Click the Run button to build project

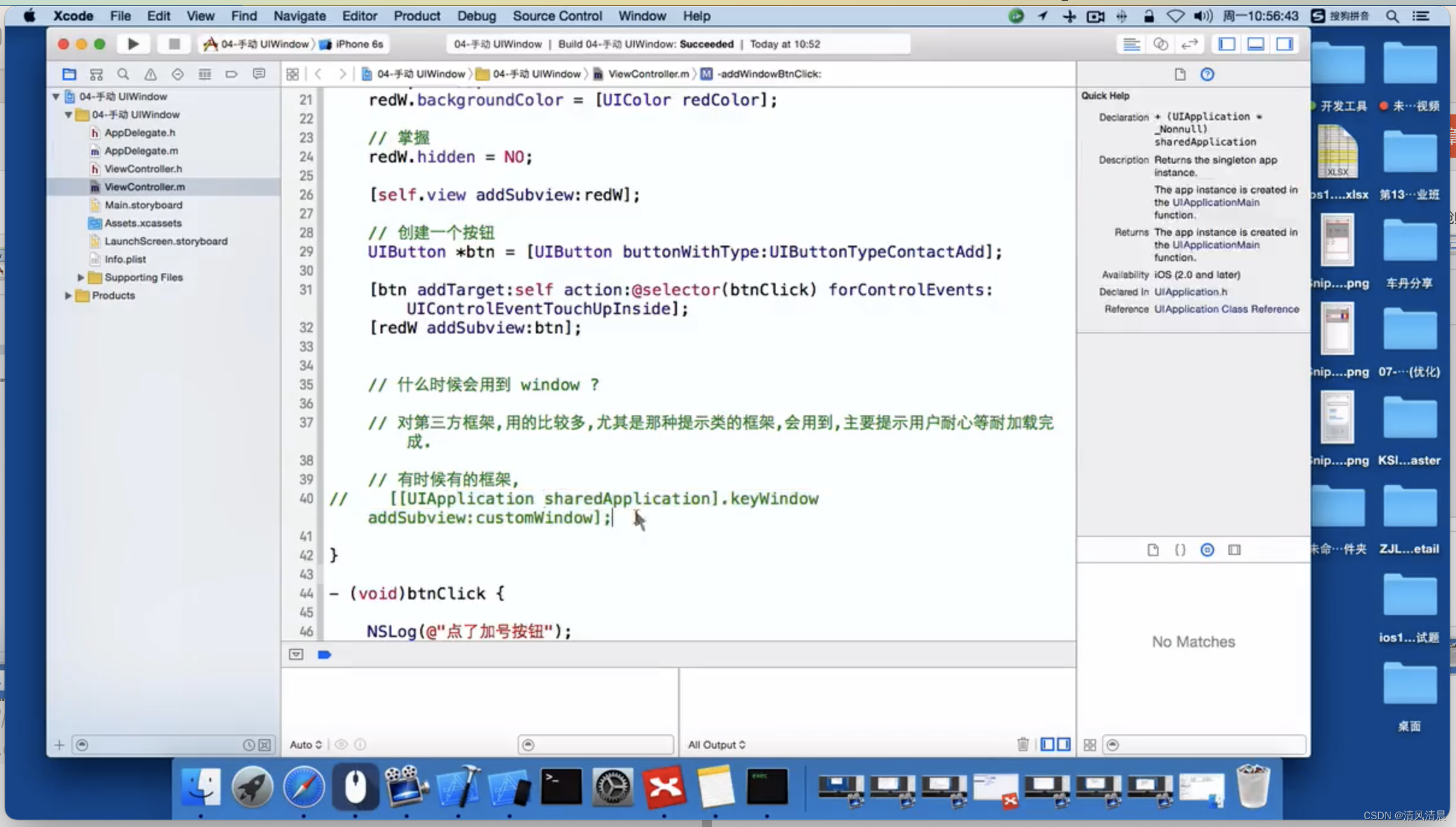coord(133,44)
